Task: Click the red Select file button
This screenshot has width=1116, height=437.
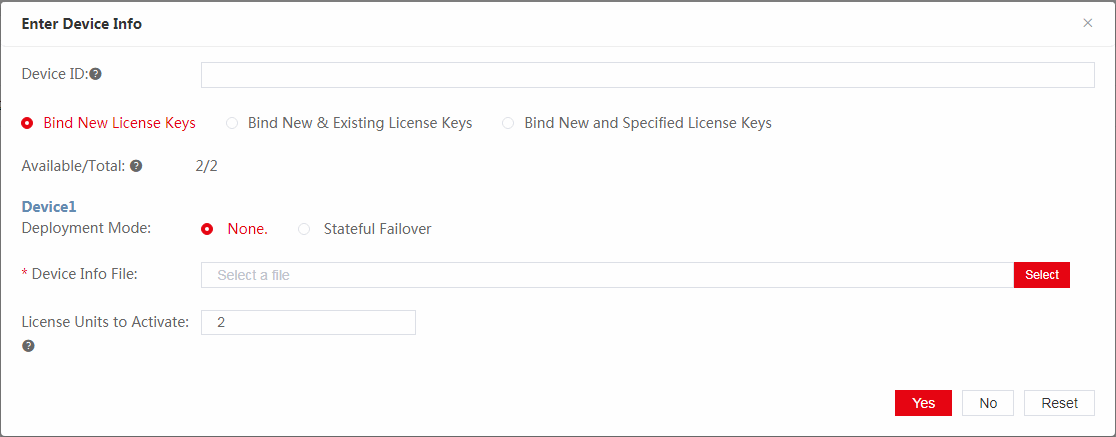Action: [1042, 275]
